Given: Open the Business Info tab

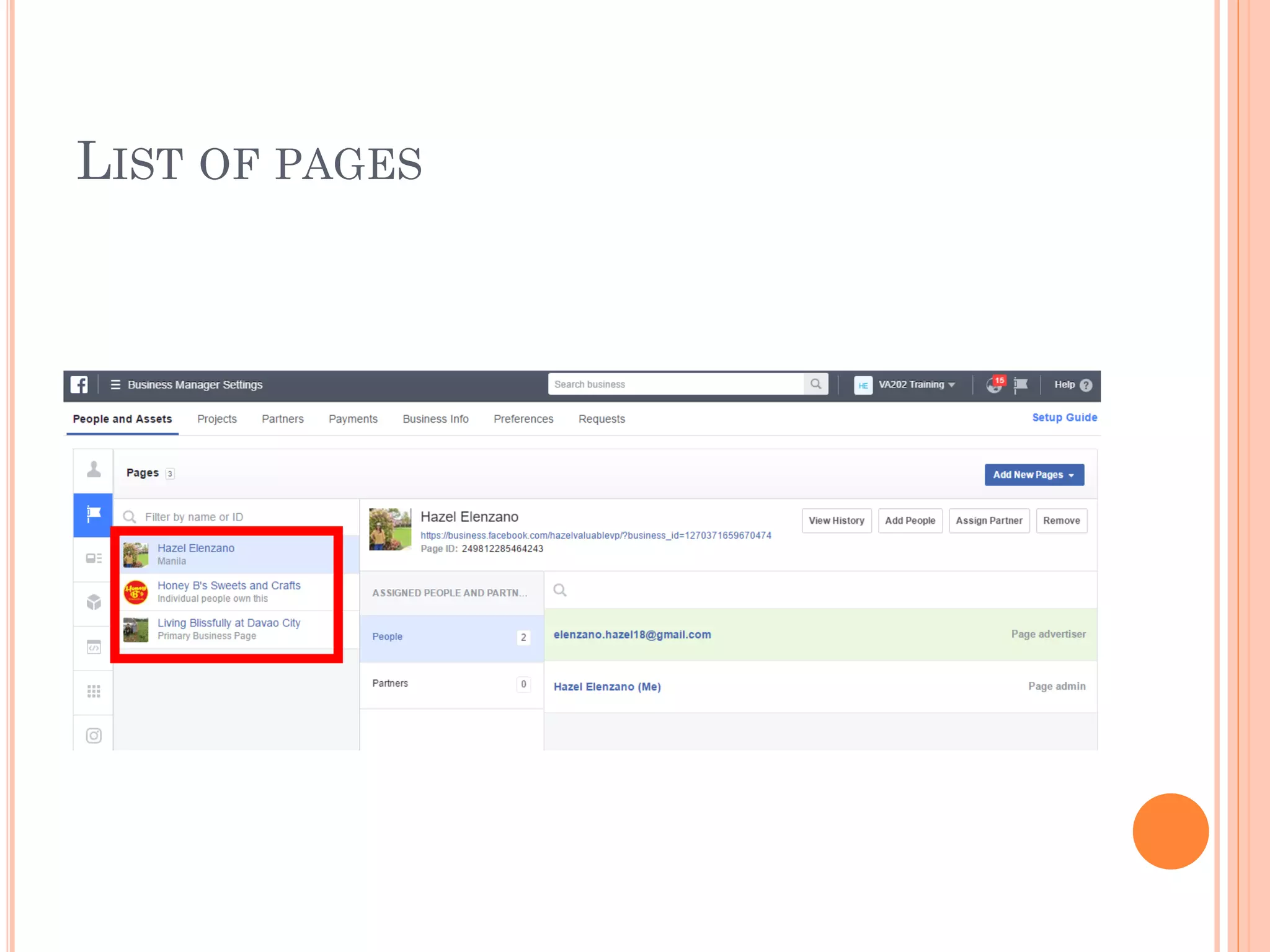Looking at the screenshot, I should point(435,419).
